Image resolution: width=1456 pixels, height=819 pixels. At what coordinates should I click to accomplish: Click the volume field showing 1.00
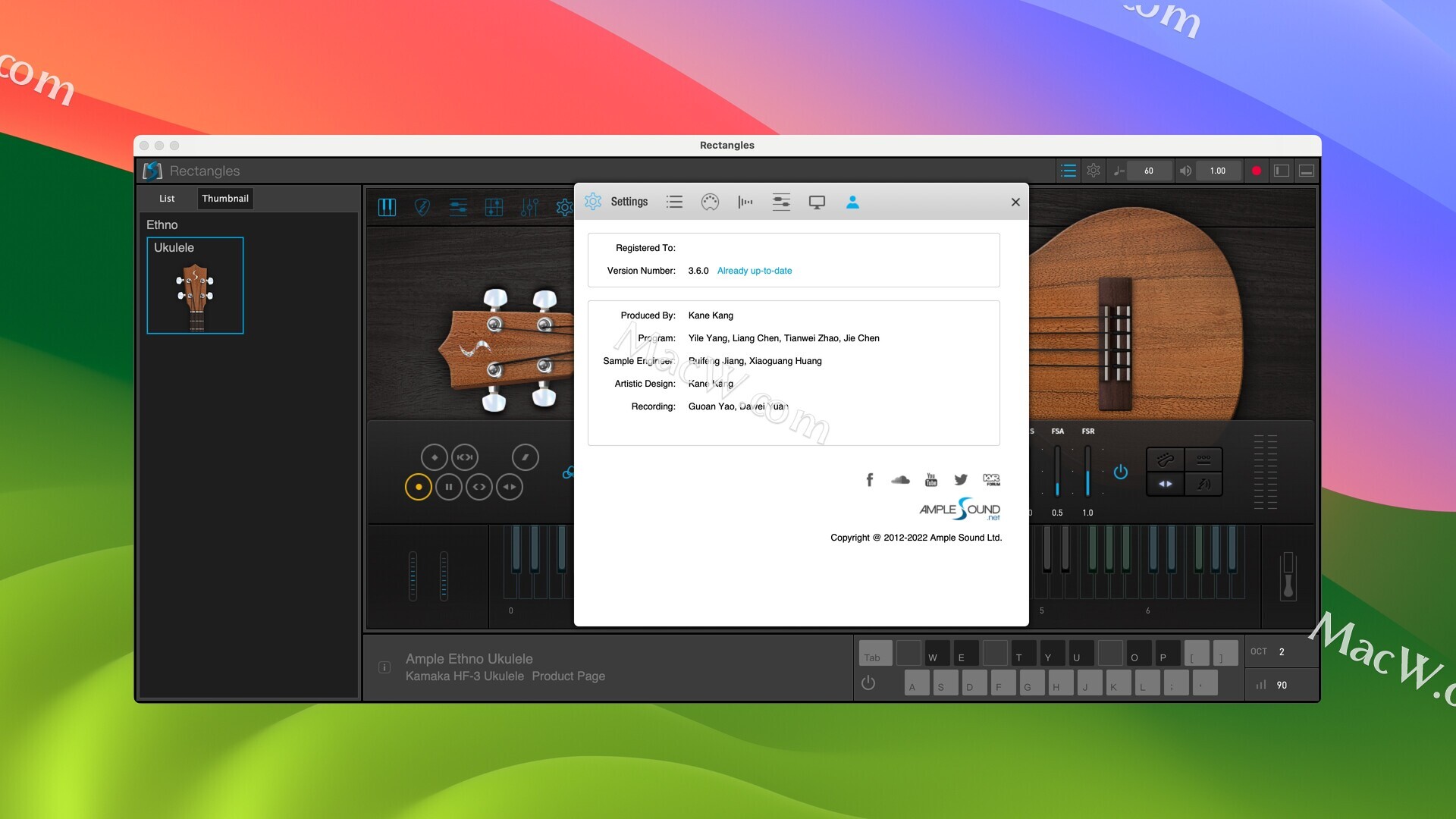[1218, 171]
